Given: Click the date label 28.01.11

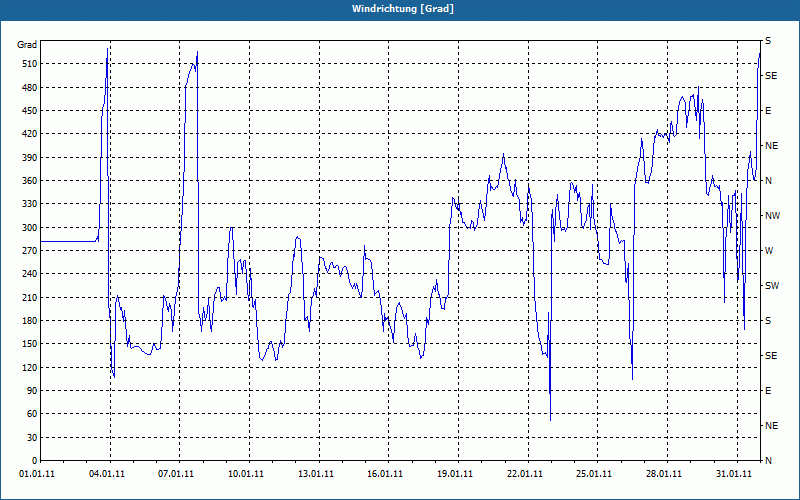Looking at the screenshot, I should pos(664,474).
